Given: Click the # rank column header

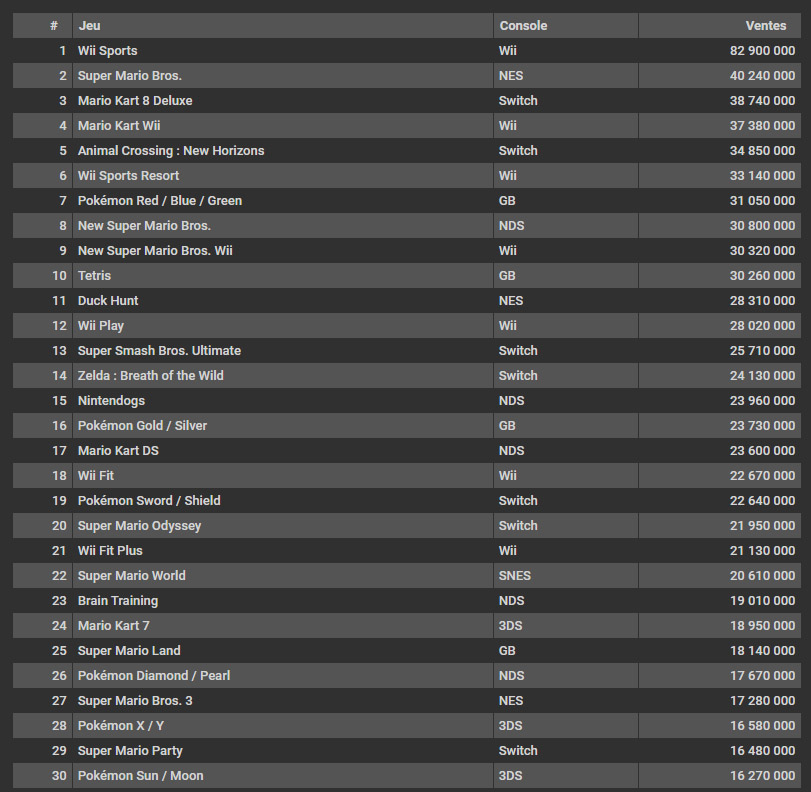Looking at the screenshot, I should pos(54,26).
